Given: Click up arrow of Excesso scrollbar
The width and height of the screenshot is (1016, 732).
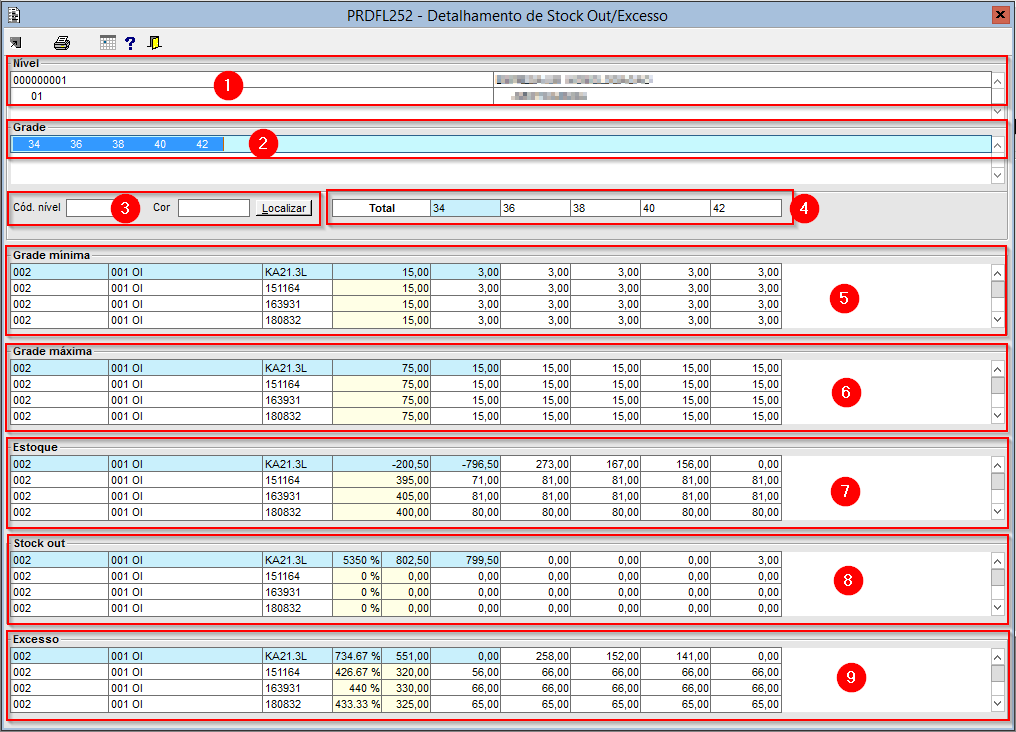Looking at the screenshot, I should 998,656.
